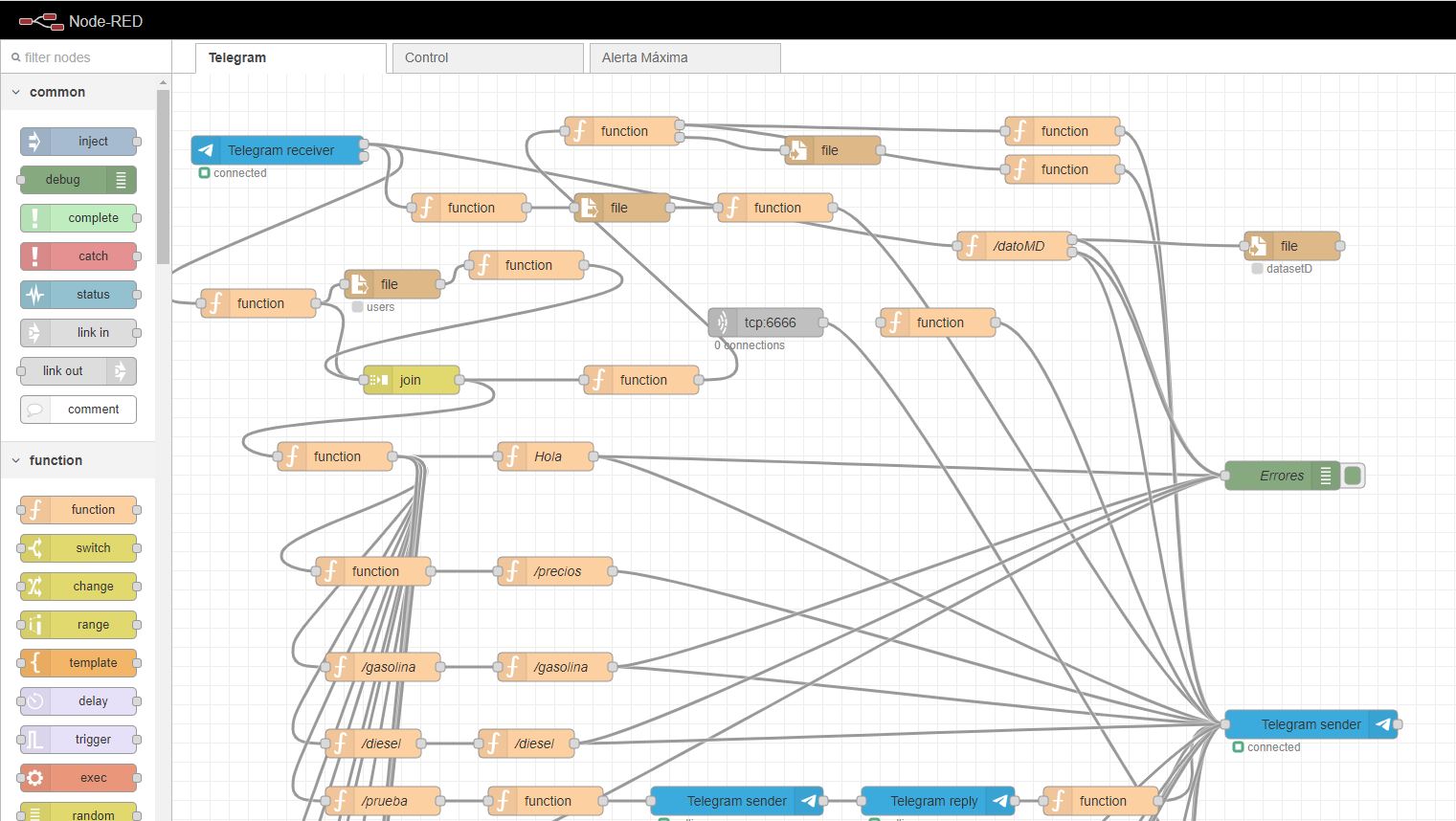Select the Errores debug node

click(1283, 476)
